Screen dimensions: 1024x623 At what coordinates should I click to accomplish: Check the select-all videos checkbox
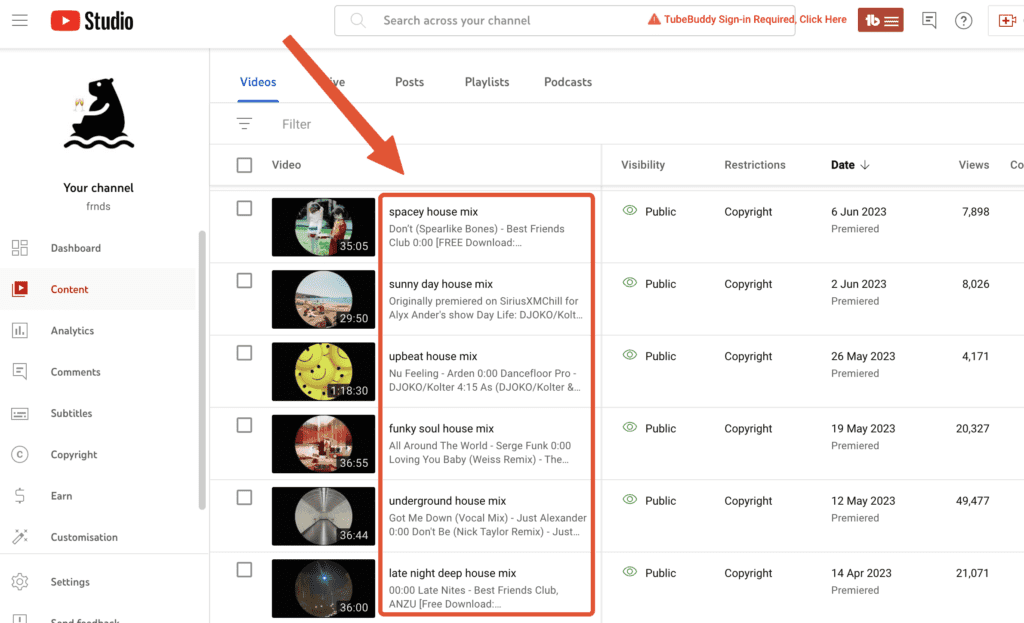point(244,165)
